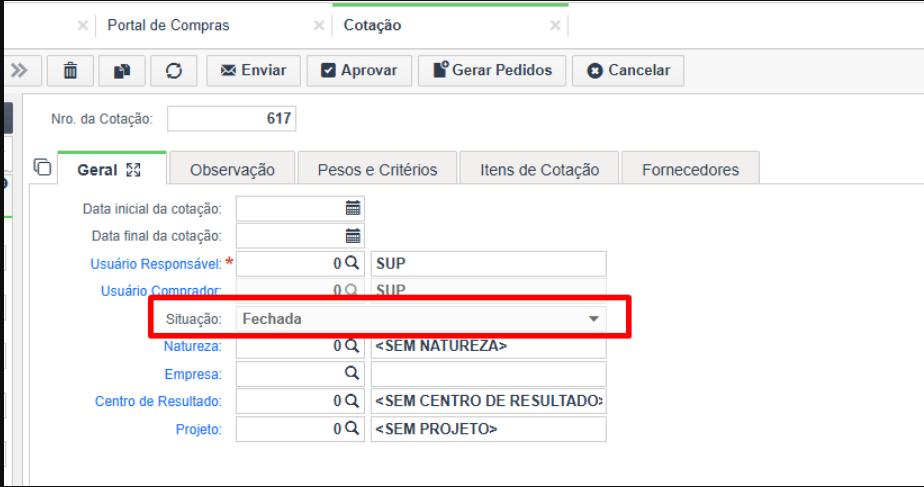The width and height of the screenshot is (924, 487).
Task: Delete the quotation with the trash icon
Action: point(70,71)
